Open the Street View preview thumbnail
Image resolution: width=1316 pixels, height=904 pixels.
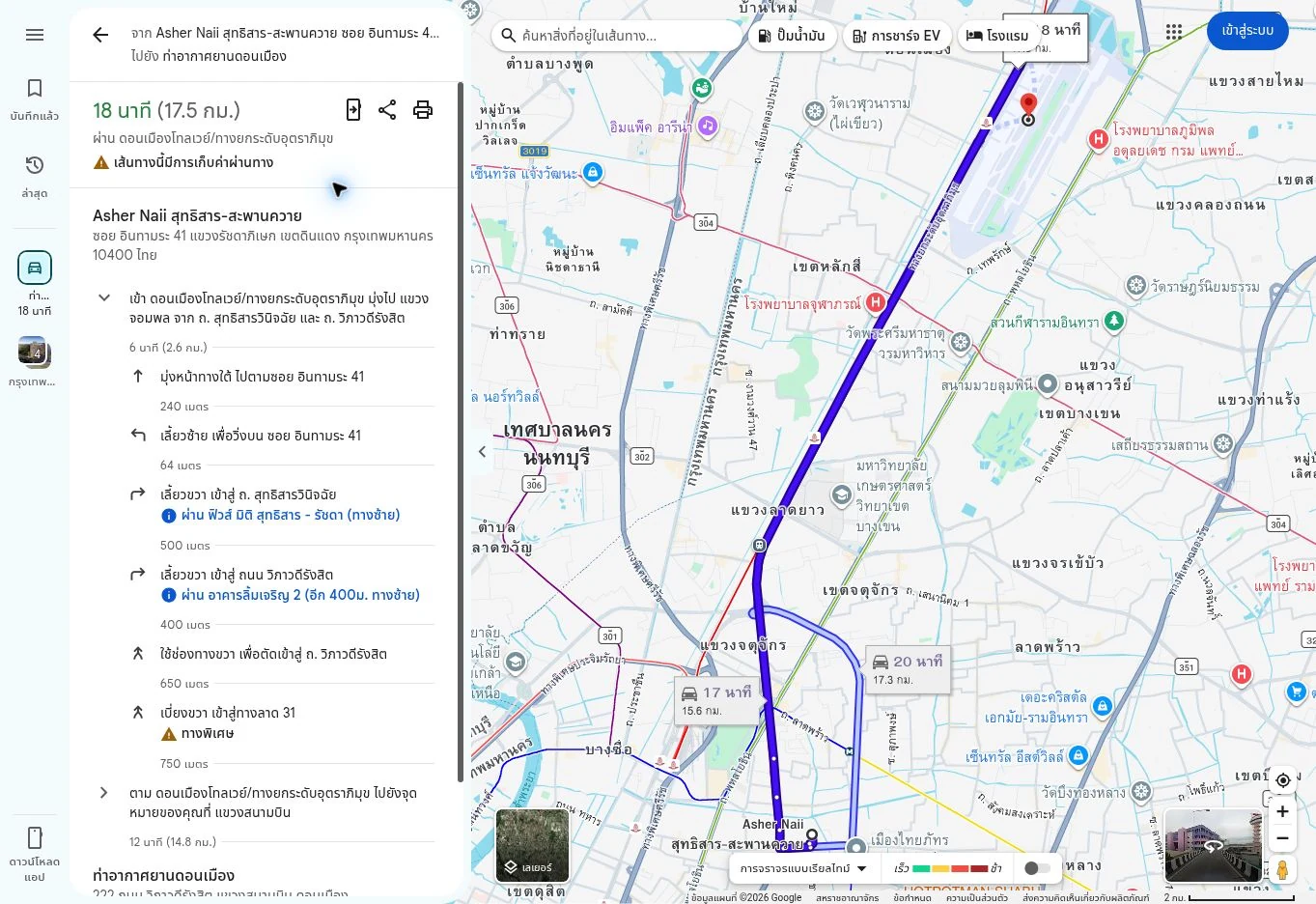[x=1213, y=846]
